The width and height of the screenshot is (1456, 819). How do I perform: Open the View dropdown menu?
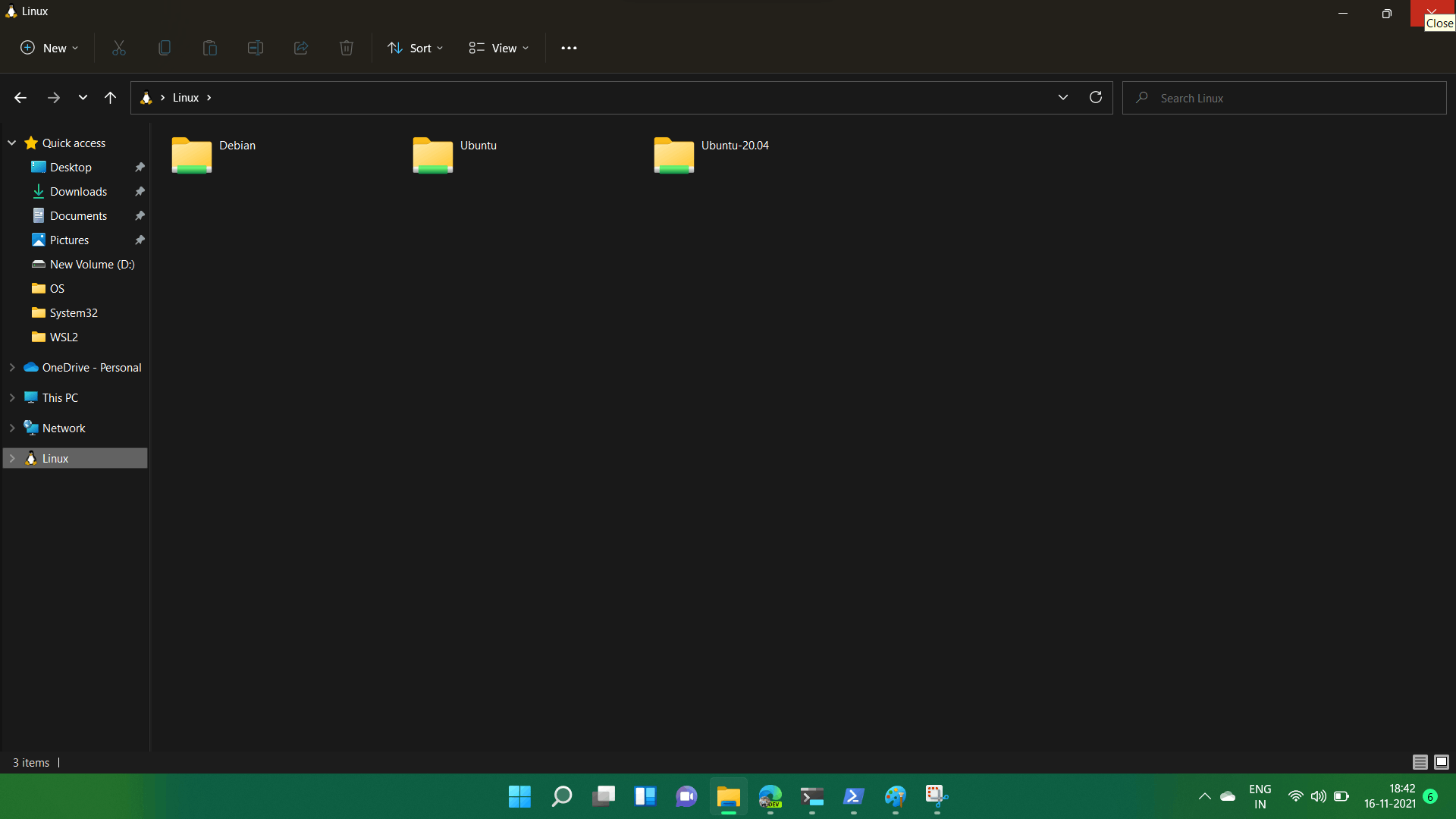(x=498, y=48)
